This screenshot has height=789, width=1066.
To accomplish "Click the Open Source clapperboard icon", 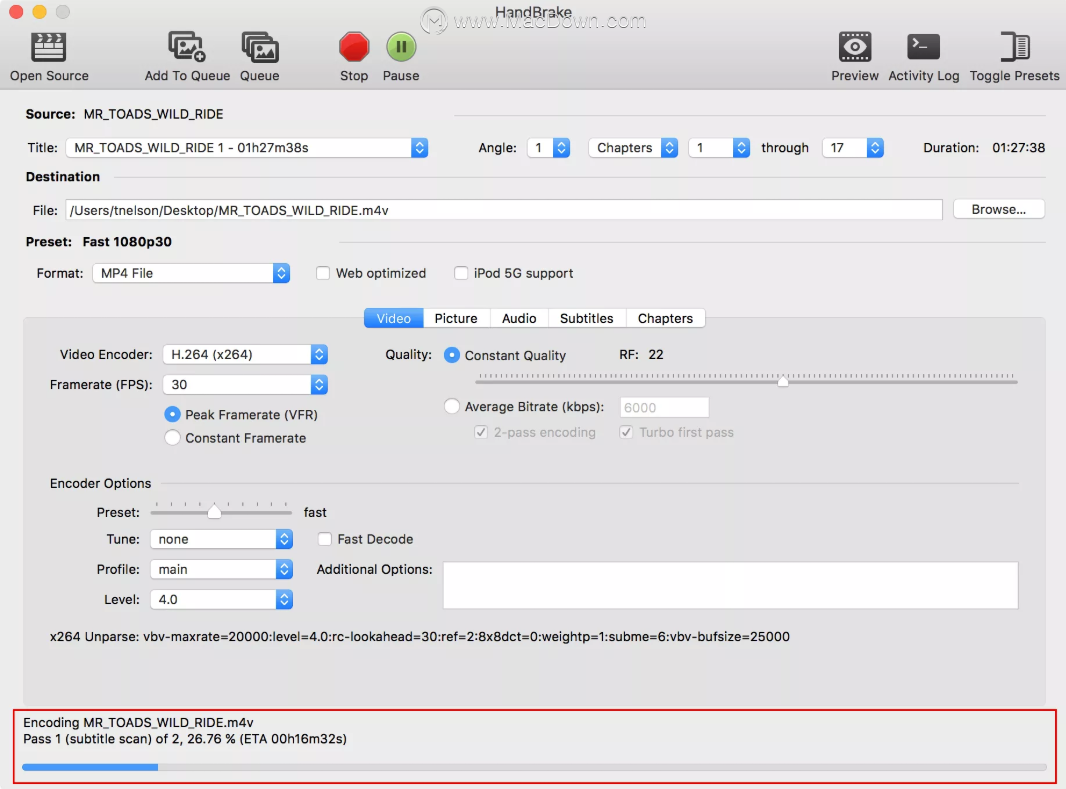I will 49,46.
